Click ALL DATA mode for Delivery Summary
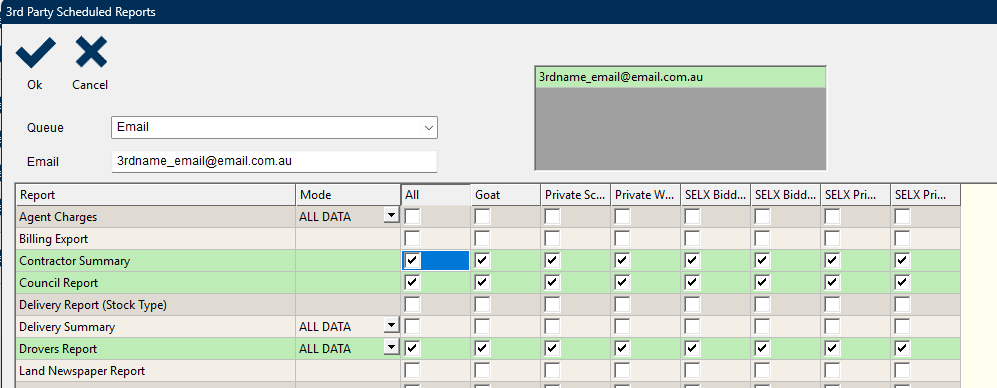 coord(325,327)
